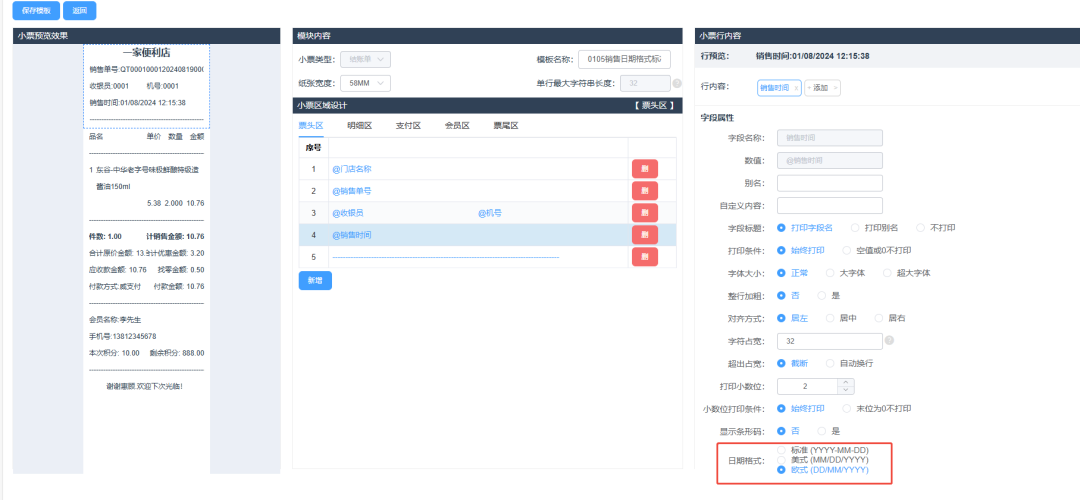
Task: Click the 模板名称 text field
Action: tap(624, 60)
